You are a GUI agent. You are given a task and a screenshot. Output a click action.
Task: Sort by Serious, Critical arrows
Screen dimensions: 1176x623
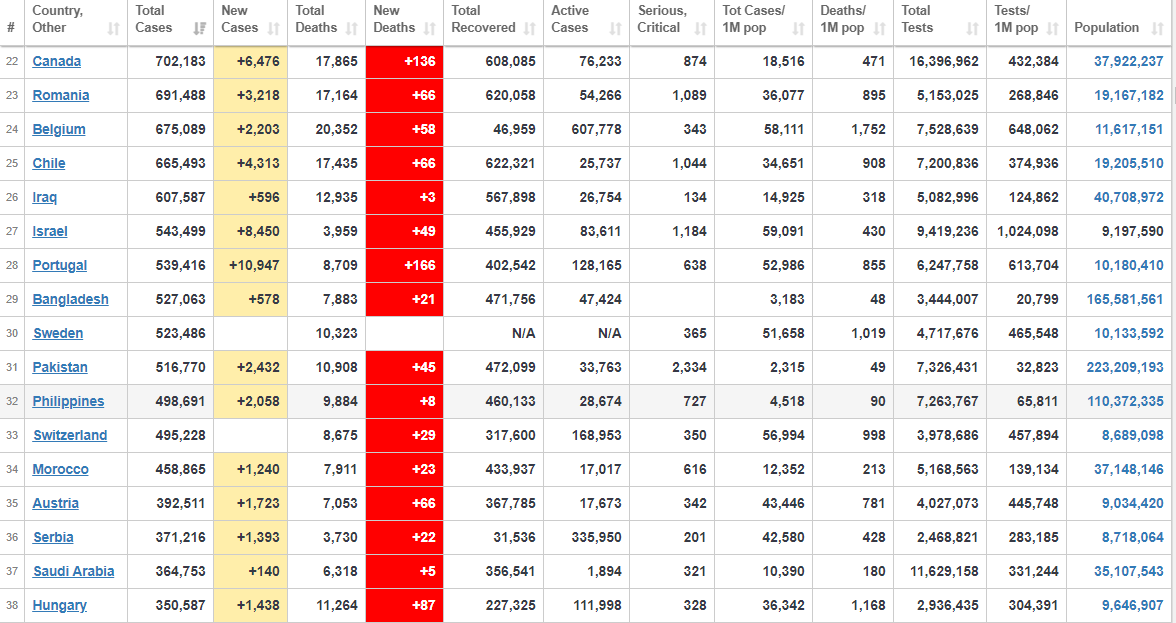700,29
